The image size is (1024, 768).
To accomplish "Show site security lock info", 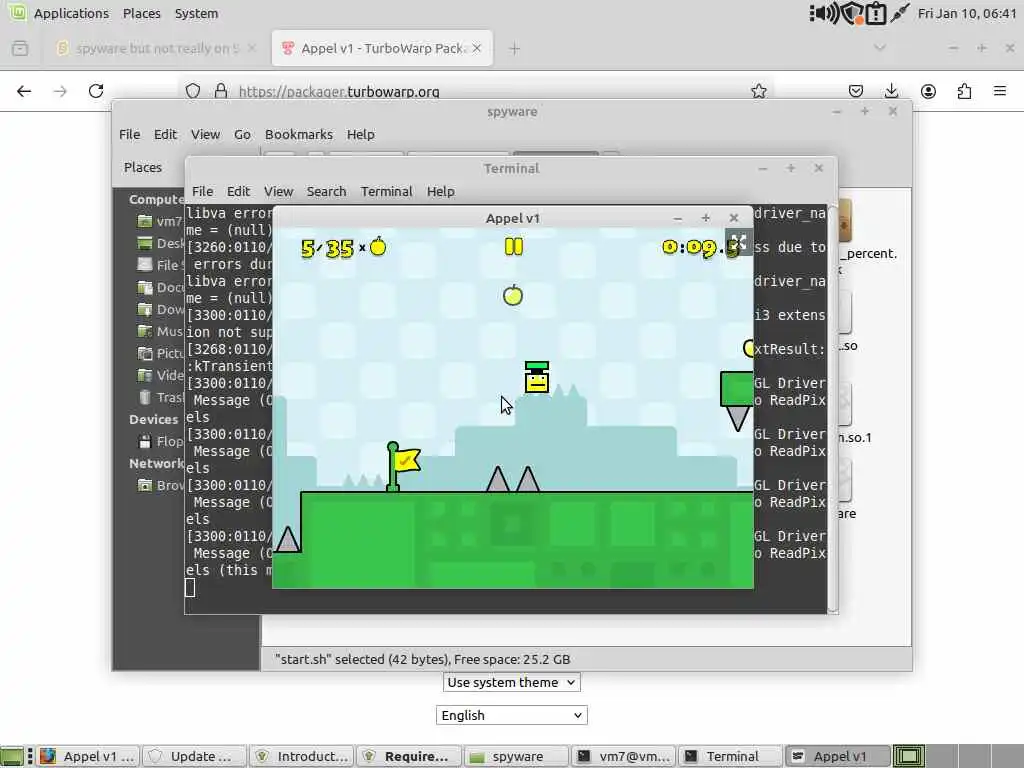I will tap(221, 91).
